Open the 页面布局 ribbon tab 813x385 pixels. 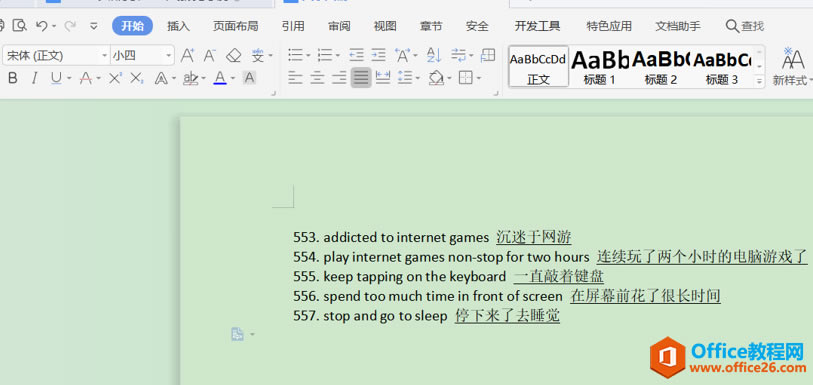coord(235,26)
